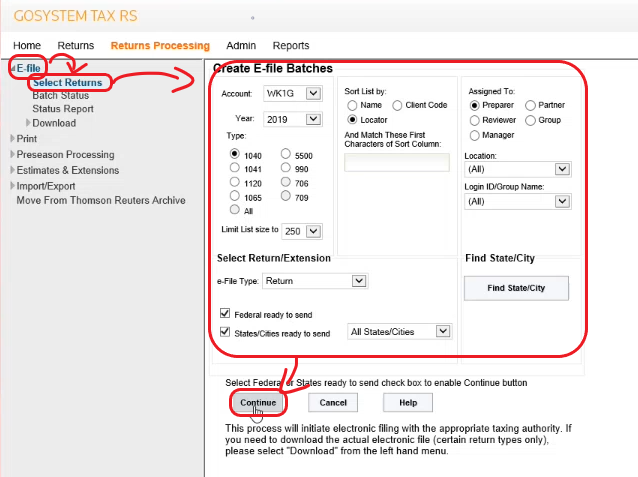638x477 pixels.
Task: Open Select Returns in sidebar
Action: coord(68,82)
